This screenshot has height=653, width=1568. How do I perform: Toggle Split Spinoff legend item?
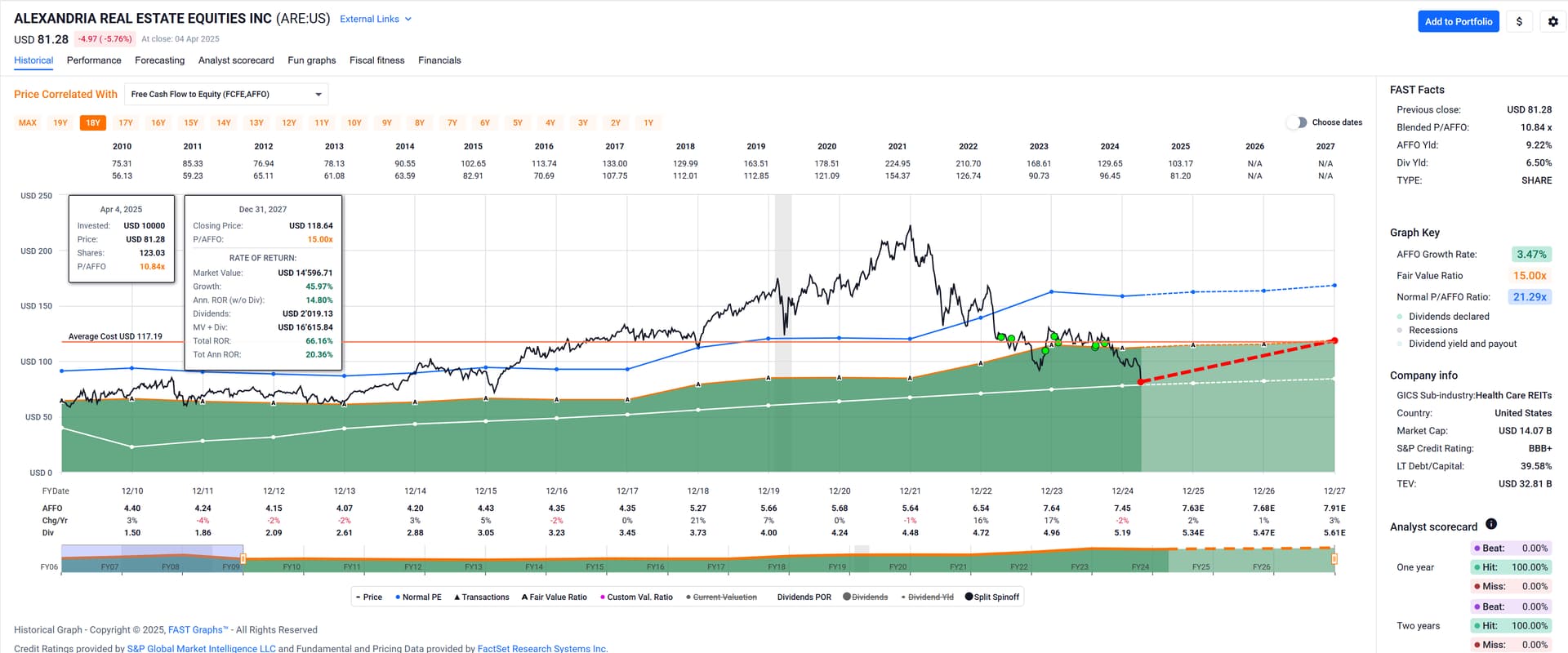992,597
